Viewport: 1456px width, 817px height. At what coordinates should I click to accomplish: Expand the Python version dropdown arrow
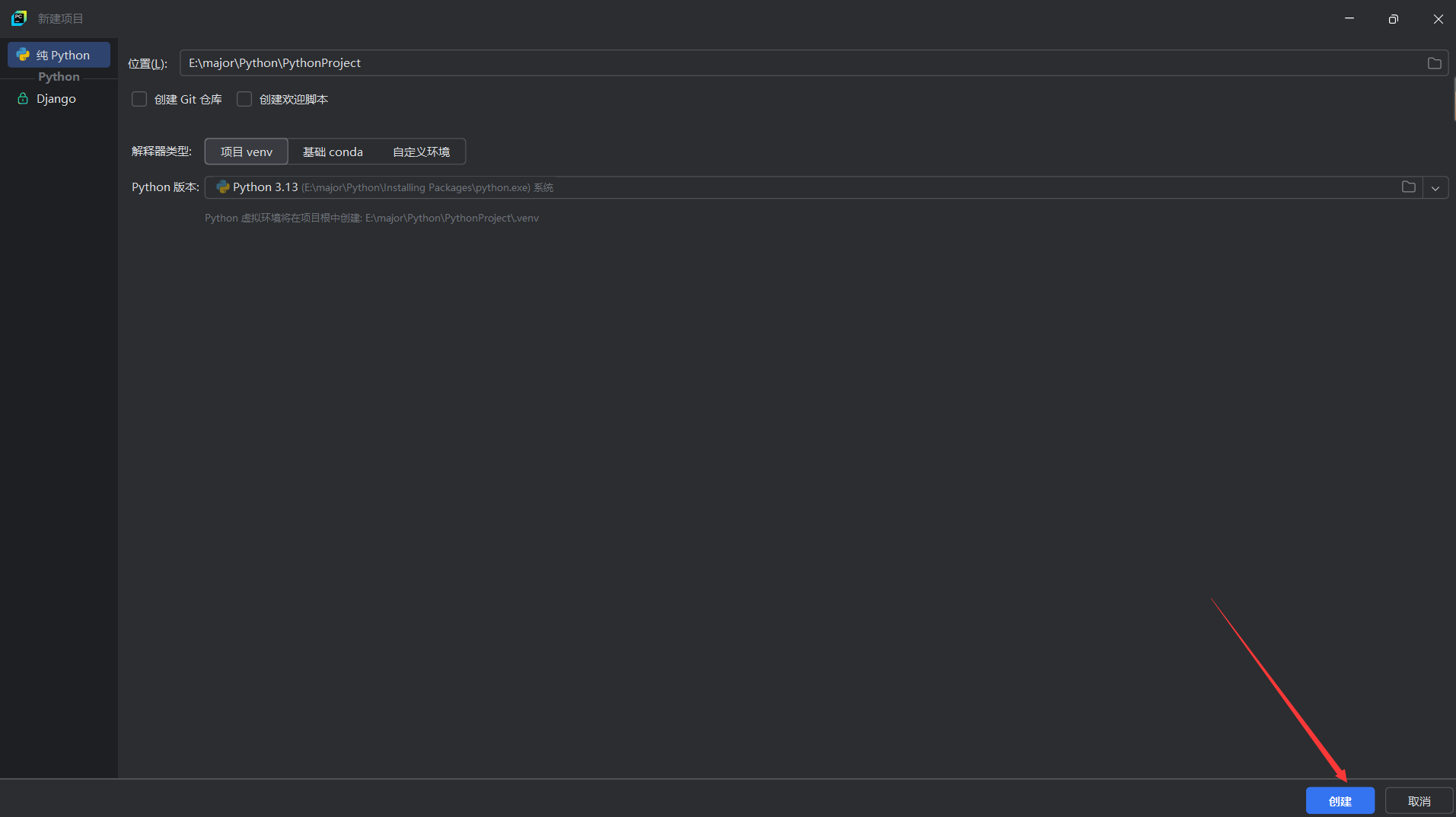(x=1435, y=188)
